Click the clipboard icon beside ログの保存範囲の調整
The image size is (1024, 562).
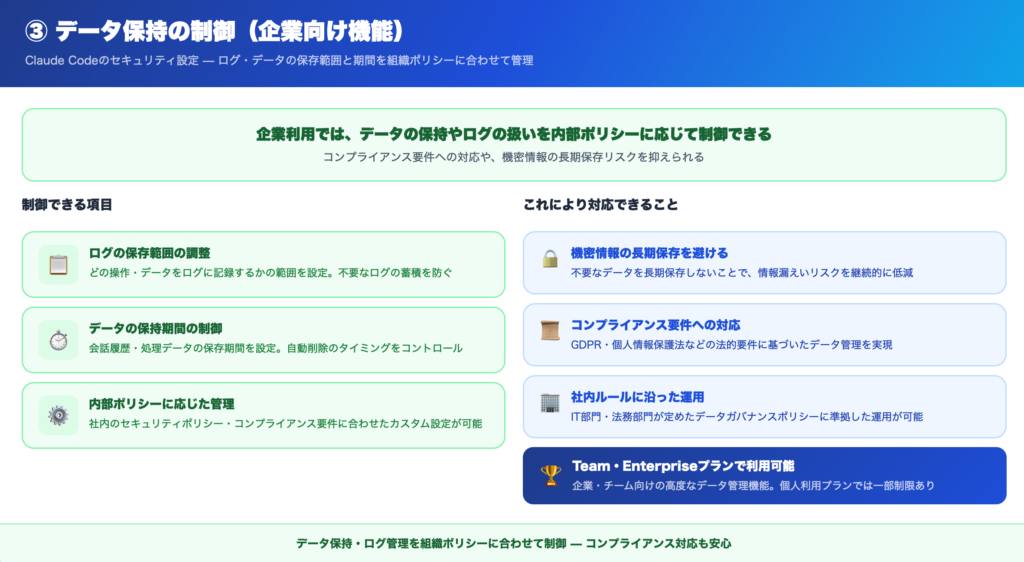coord(58,264)
